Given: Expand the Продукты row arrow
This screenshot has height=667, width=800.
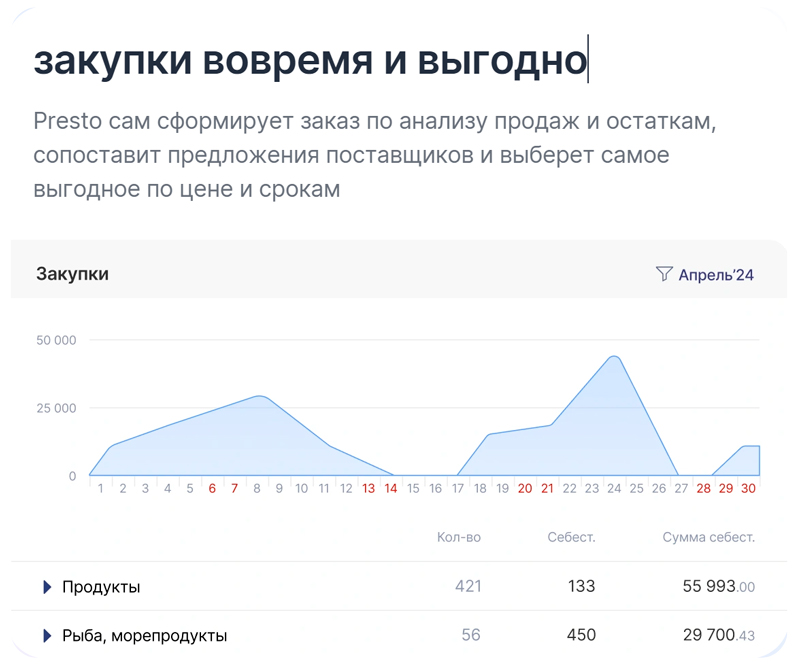Looking at the screenshot, I should 47,587.
